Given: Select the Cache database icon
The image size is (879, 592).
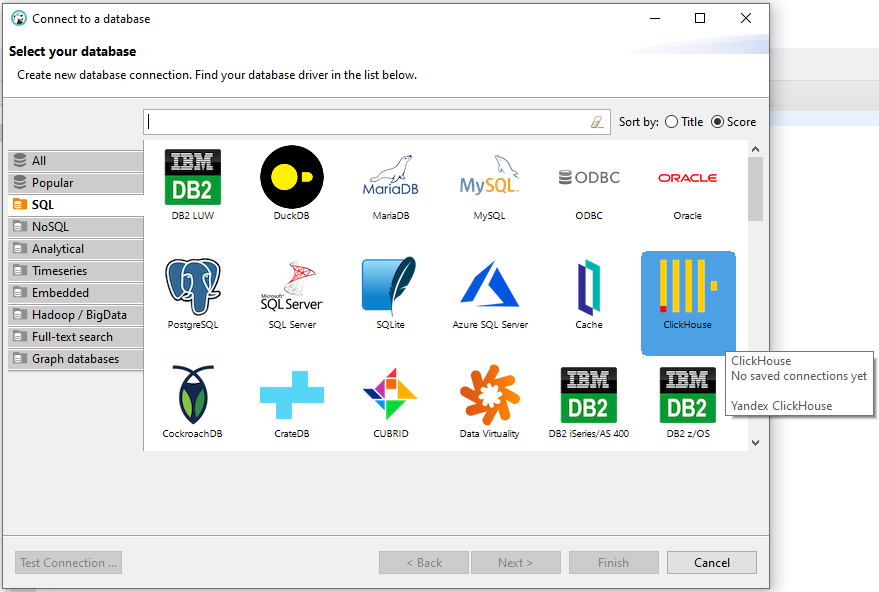Looking at the screenshot, I should pyautogui.click(x=589, y=287).
